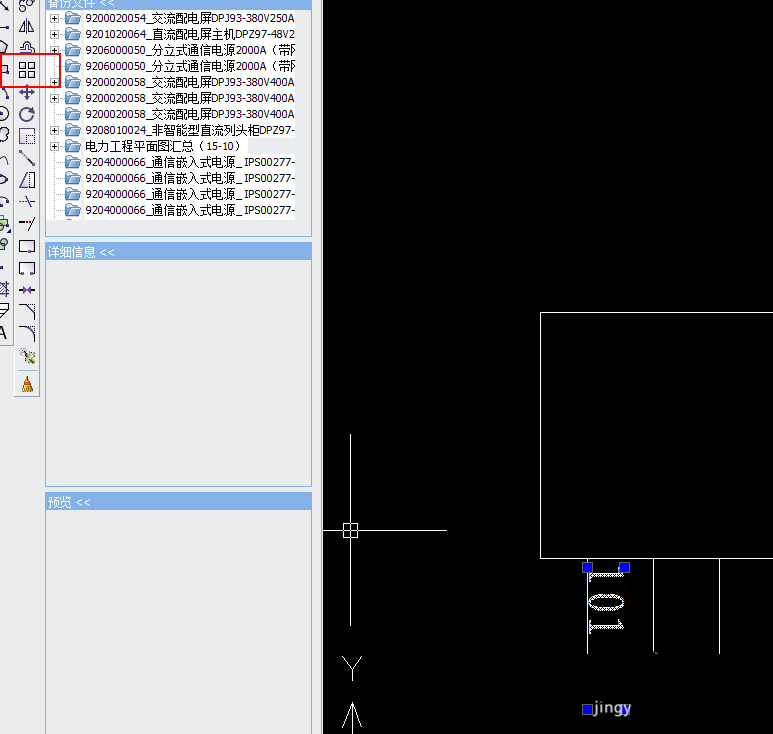Pick the Rotate tool
The image size is (773, 734).
pos(27,114)
